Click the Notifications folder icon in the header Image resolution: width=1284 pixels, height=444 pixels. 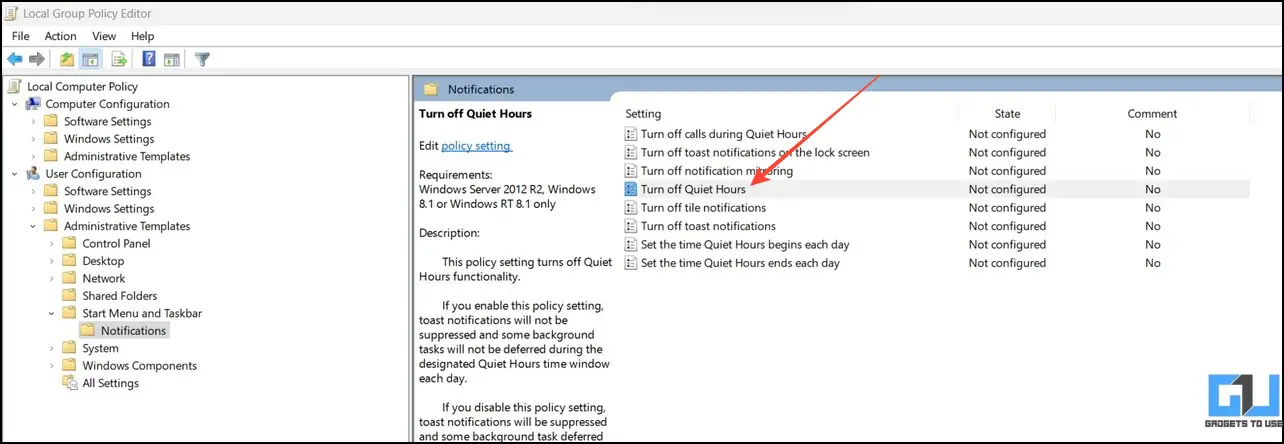point(431,89)
